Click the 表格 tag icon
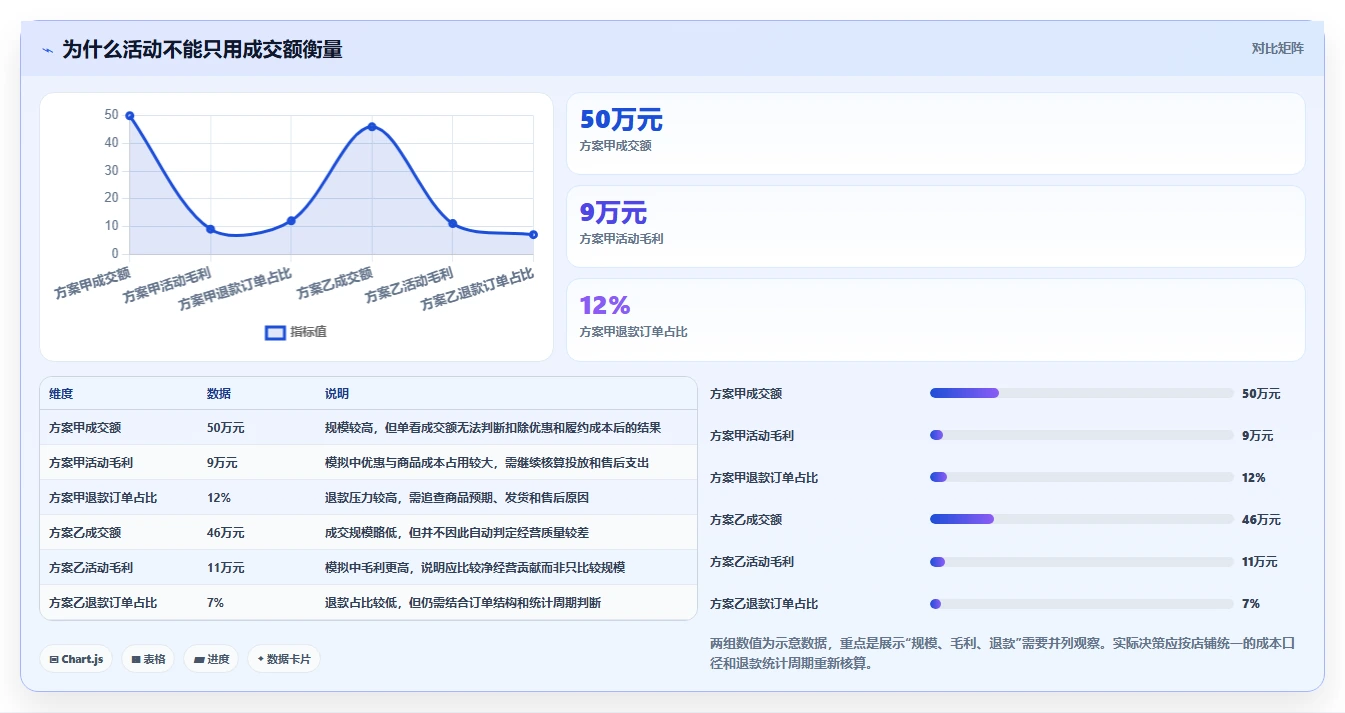 [x=136, y=659]
